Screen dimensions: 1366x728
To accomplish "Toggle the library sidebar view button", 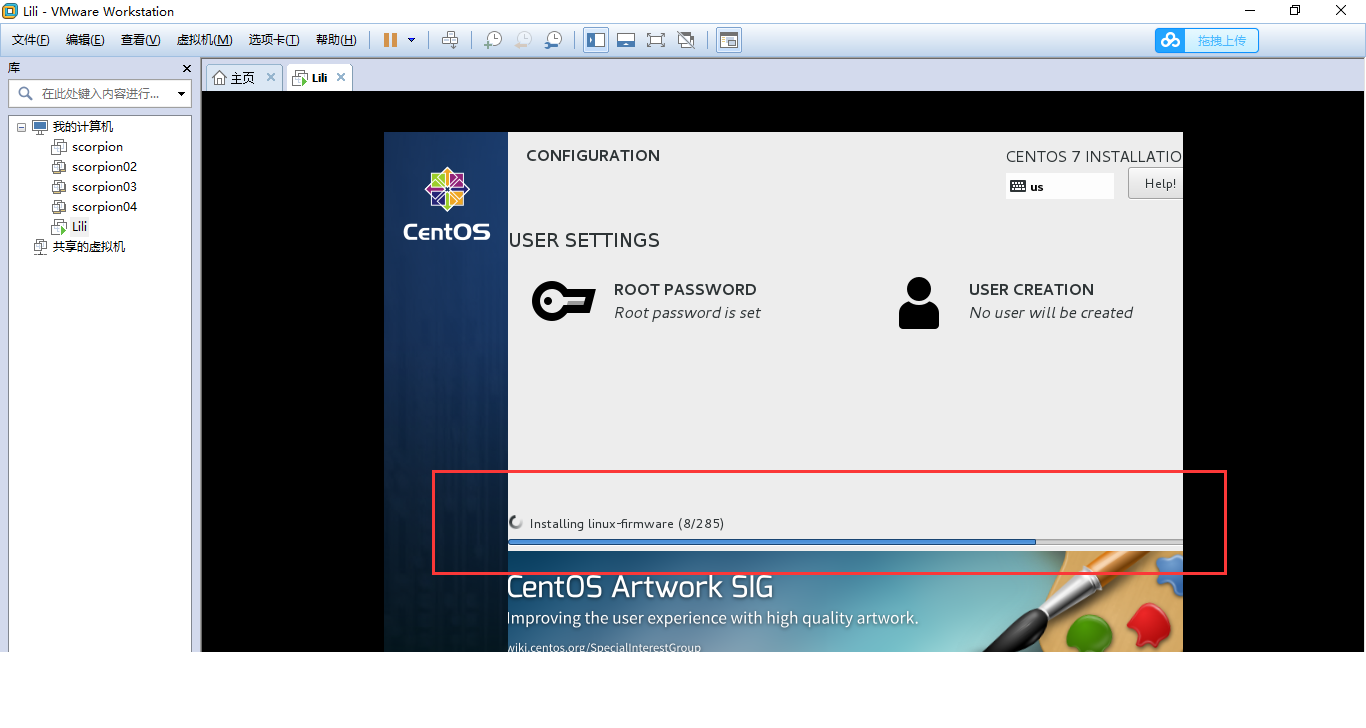I will pos(596,40).
